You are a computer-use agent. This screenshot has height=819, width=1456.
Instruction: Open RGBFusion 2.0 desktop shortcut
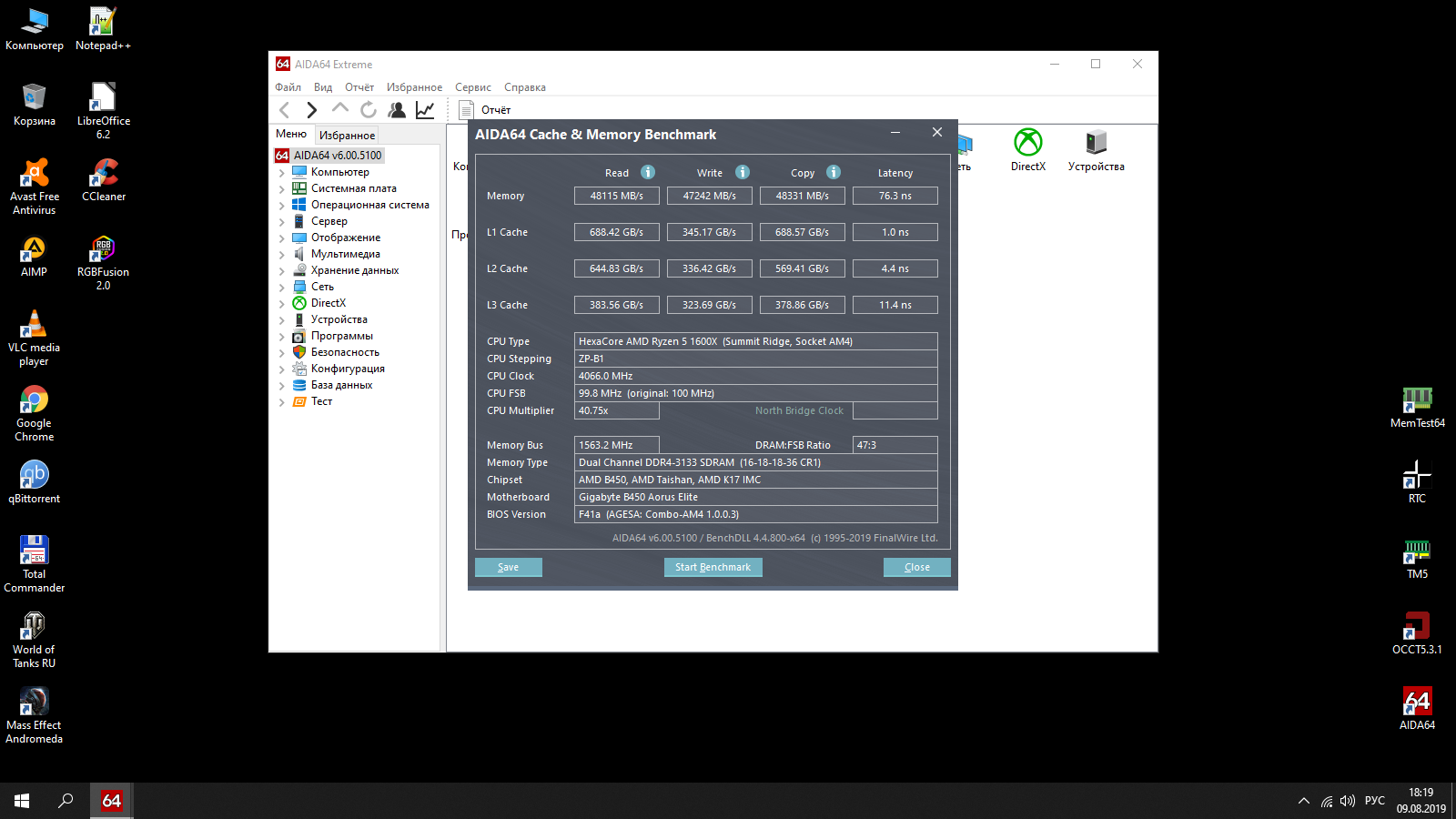tap(103, 261)
